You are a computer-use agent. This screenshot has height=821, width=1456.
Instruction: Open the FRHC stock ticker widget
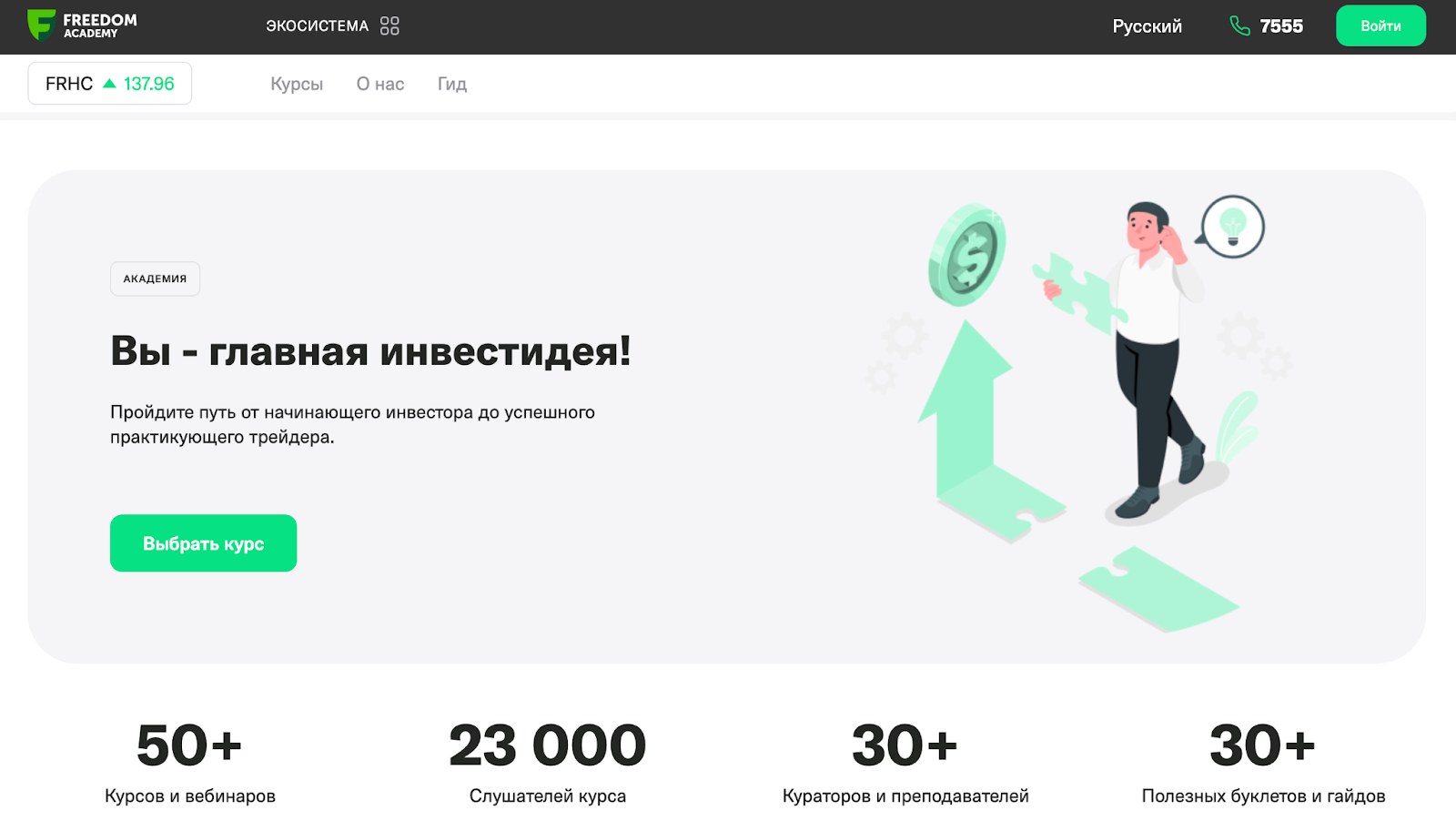[110, 84]
